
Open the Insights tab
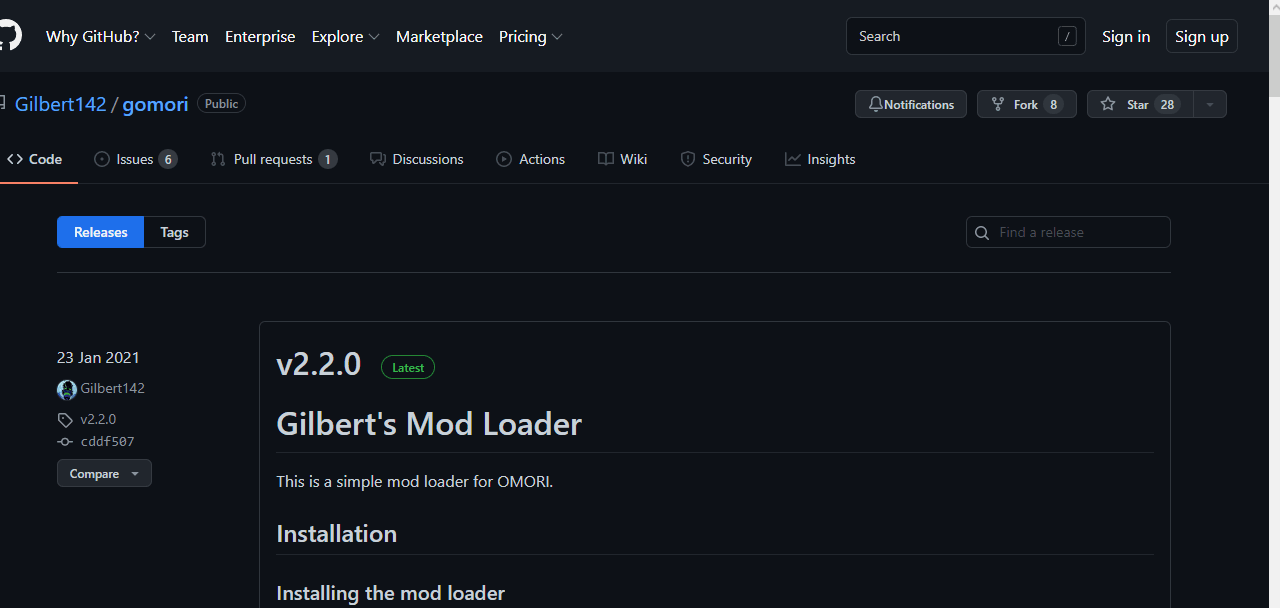[820, 159]
